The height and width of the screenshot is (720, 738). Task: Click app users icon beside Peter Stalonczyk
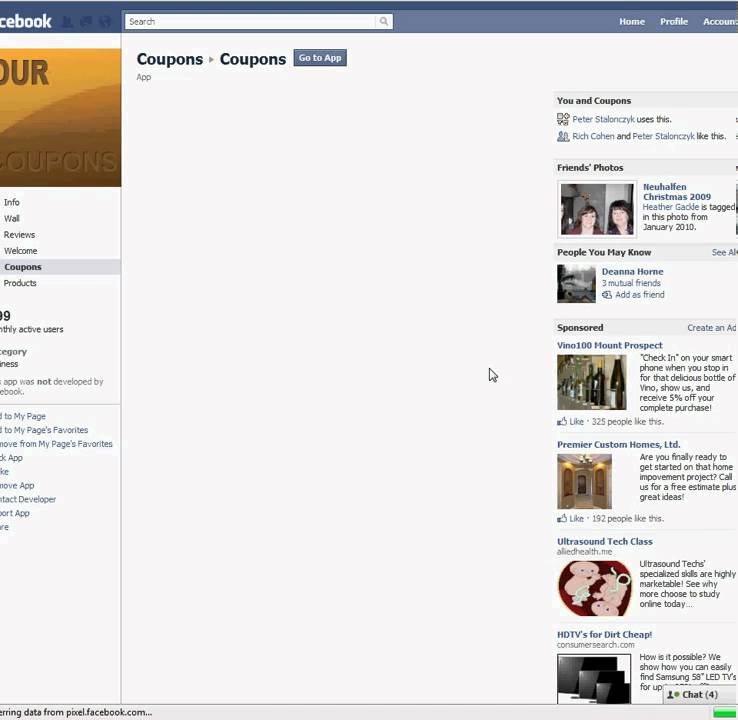coord(563,119)
